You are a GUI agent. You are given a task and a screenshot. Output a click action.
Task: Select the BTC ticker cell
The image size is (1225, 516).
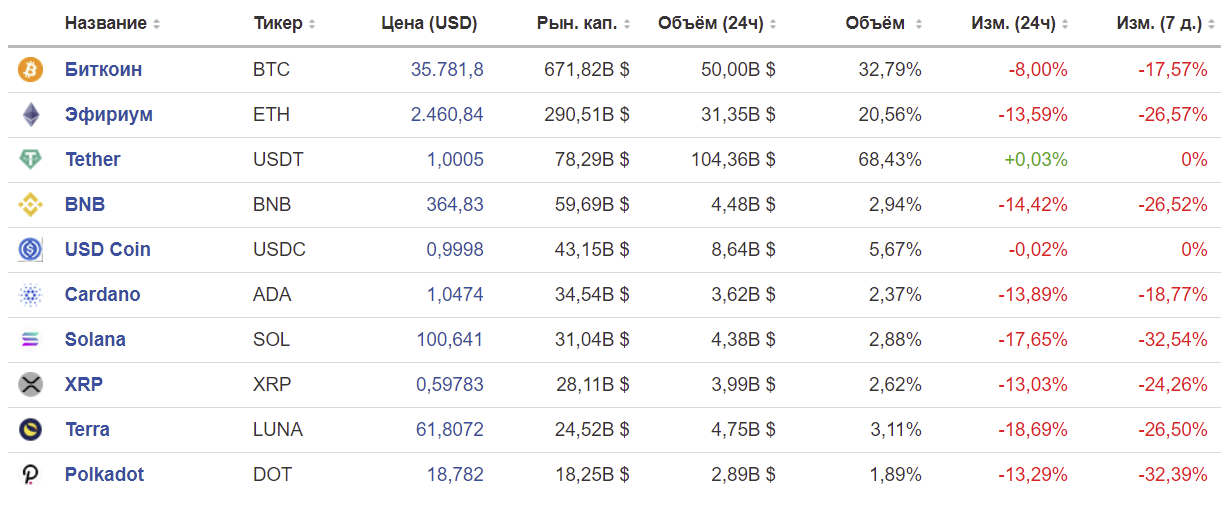271,70
